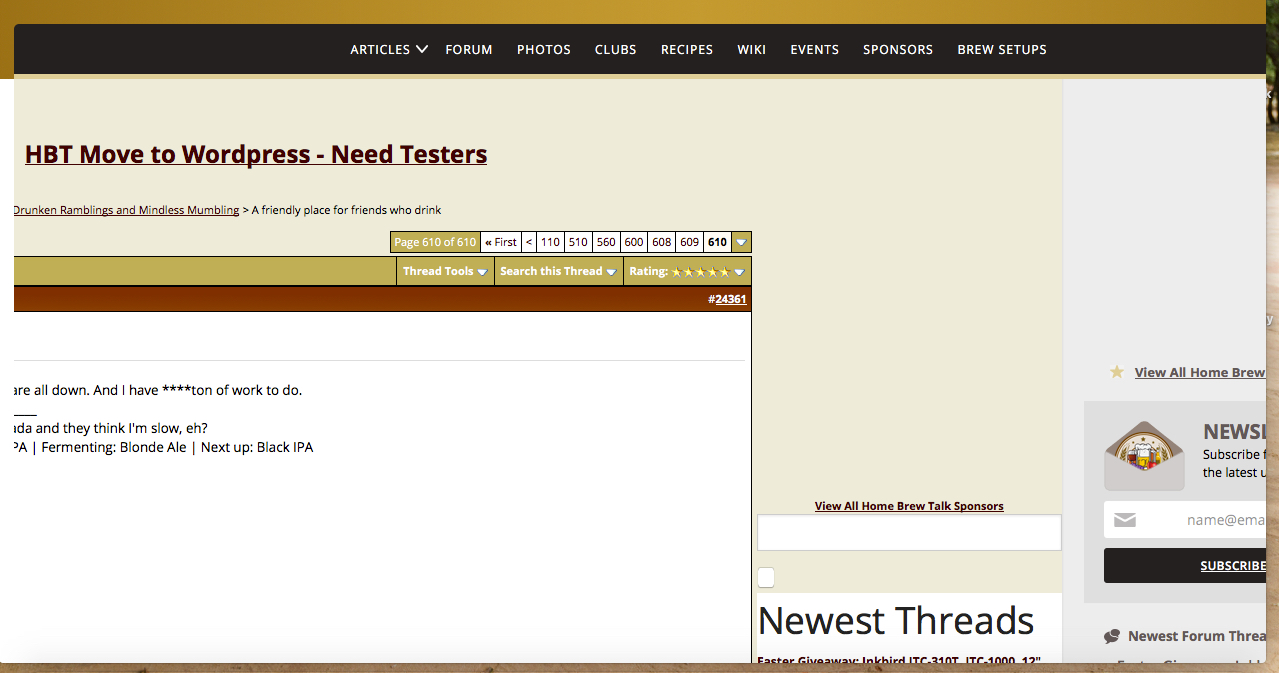The width and height of the screenshot is (1280, 674).
Task: Open the Thread Tools dropdown
Action: pos(445,271)
